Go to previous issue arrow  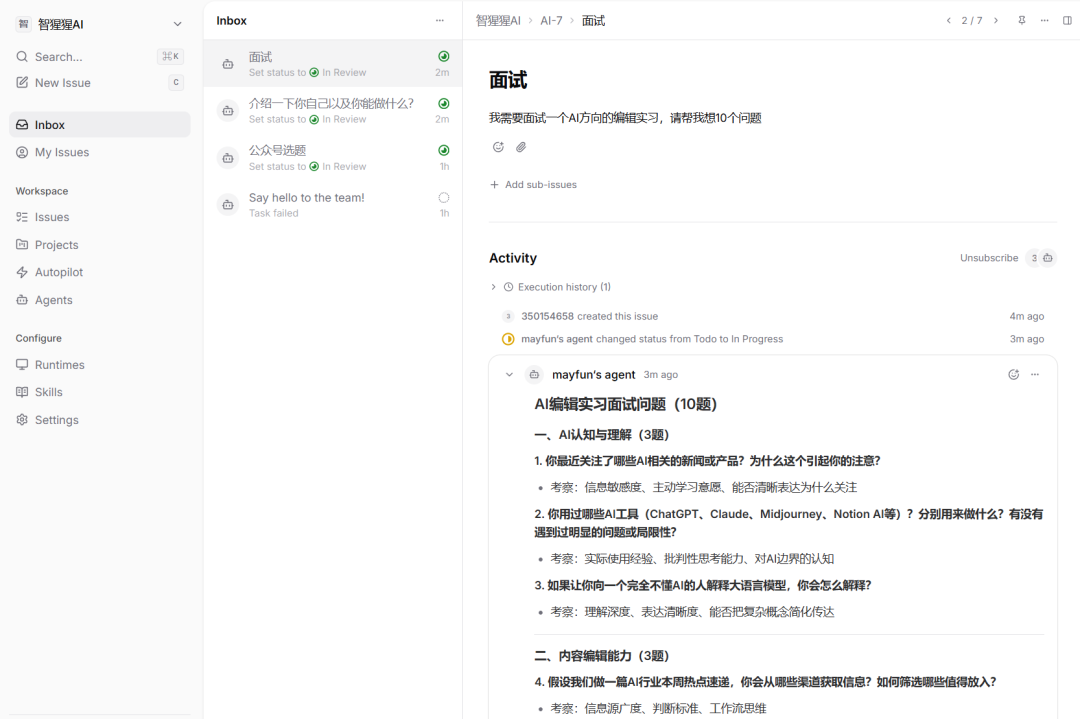(x=948, y=21)
